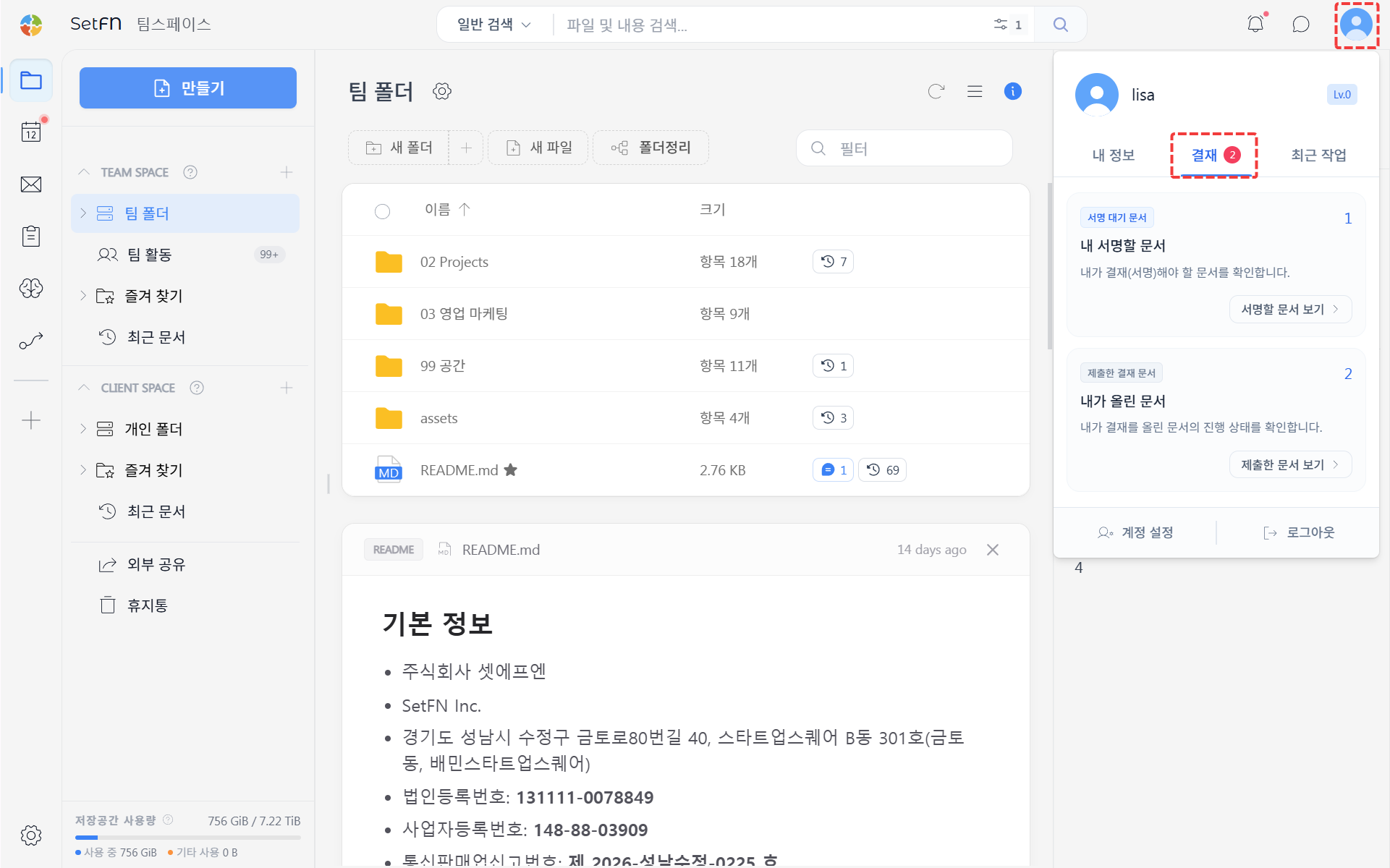
Task: Expand TEAM SPACE 즐겨 찾기 item
Action: click(x=83, y=296)
